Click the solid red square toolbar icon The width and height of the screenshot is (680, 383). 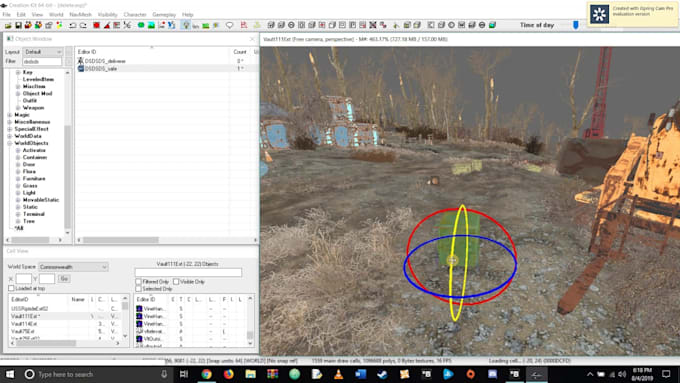tap(96, 25)
